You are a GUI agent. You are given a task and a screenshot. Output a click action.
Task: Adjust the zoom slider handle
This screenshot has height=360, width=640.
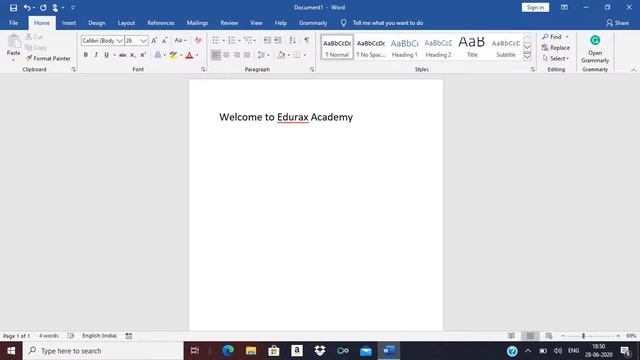pyautogui.click(x=583, y=336)
